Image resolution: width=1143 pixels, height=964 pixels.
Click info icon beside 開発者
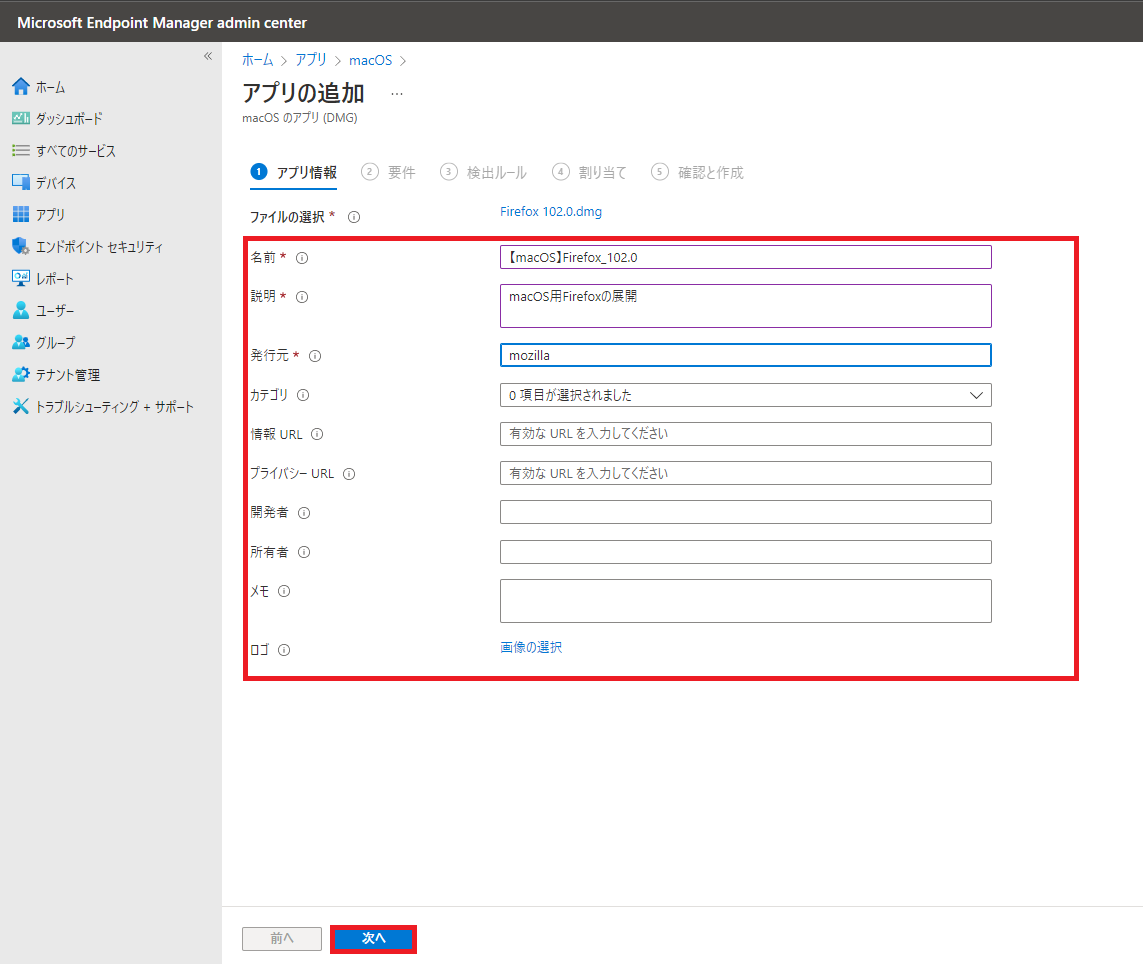pyautogui.click(x=304, y=513)
